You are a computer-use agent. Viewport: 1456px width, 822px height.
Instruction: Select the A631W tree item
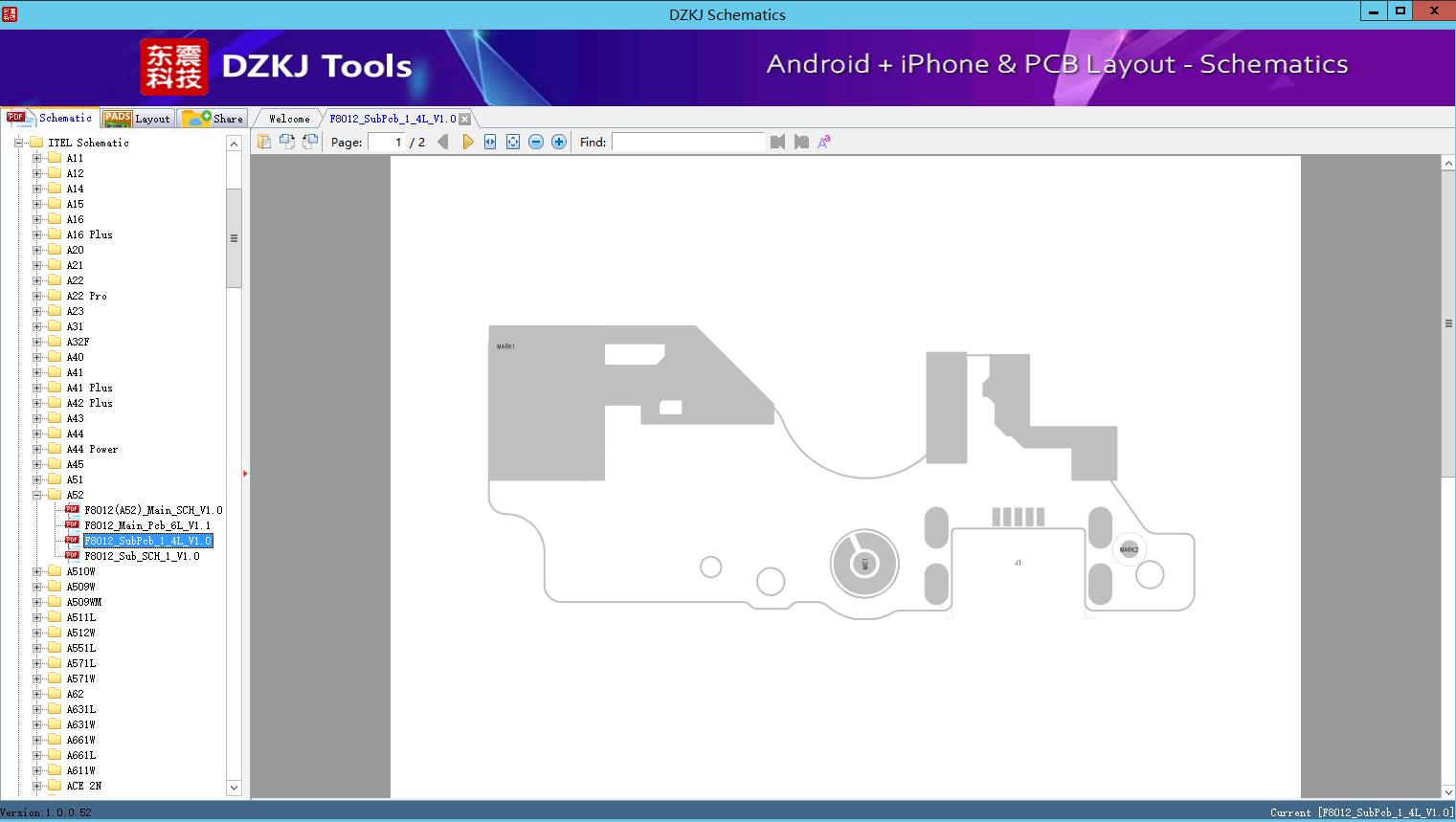[x=80, y=724]
